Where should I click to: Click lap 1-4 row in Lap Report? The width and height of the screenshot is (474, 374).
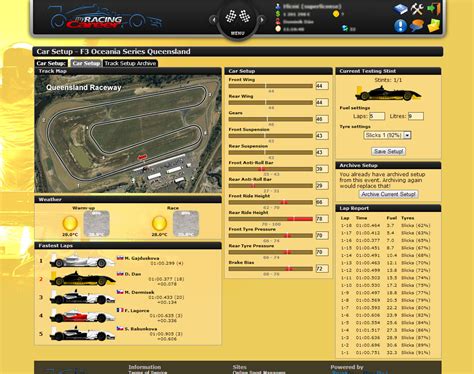click(385, 330)
